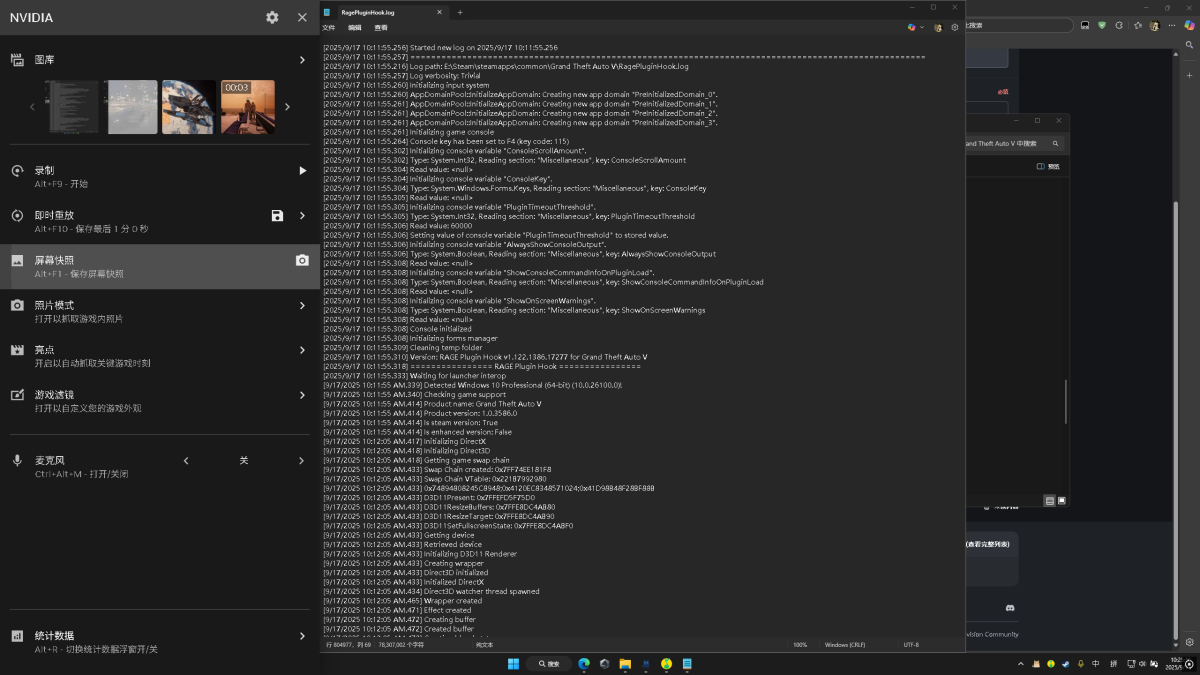Expand the 即时重放 instant replay options
Image resolution: width=1200 pixels, height=675 pixels.
coord(302,216)
